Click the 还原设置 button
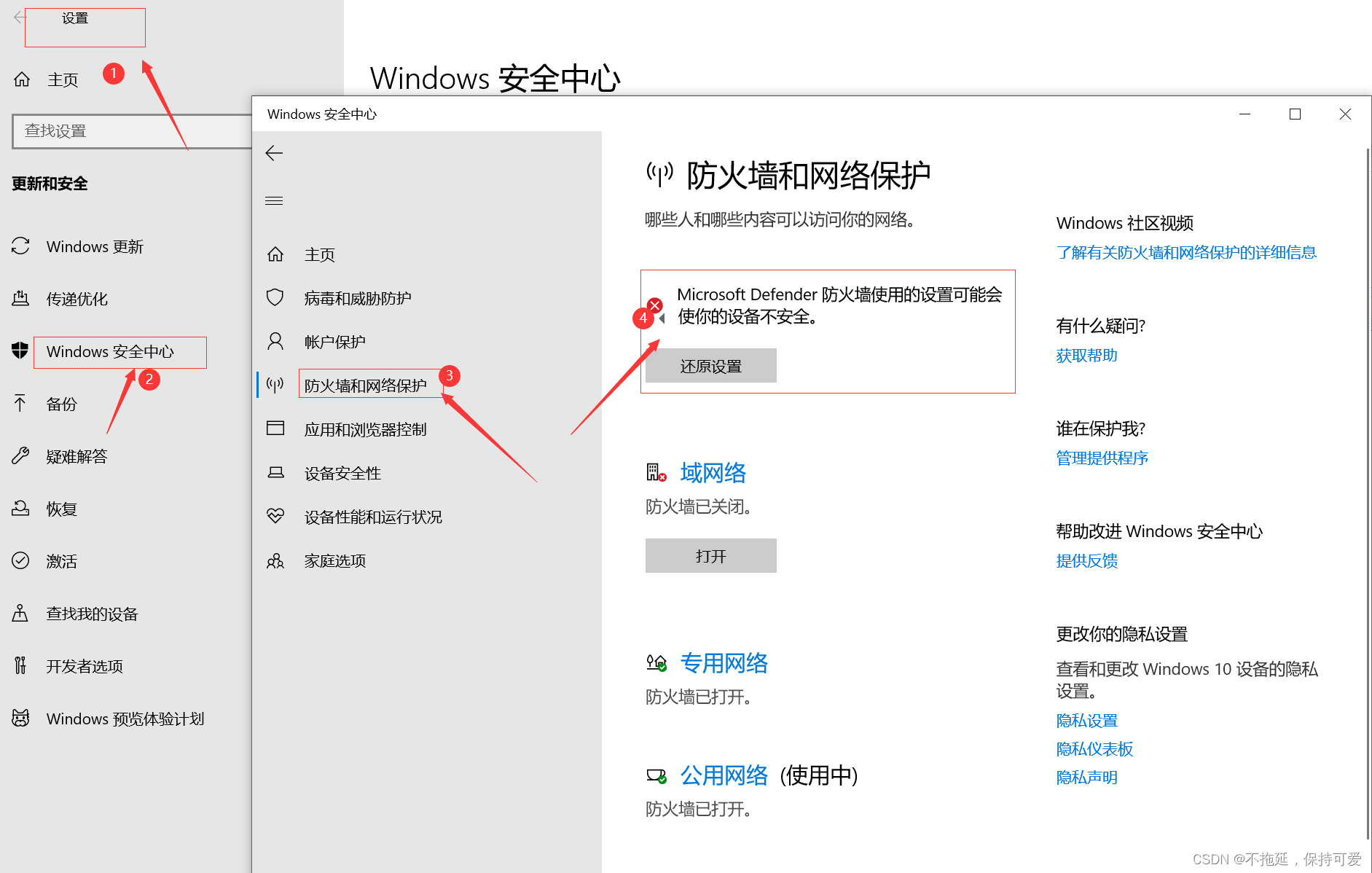The image size is (1372, 873). pos(711,366)
